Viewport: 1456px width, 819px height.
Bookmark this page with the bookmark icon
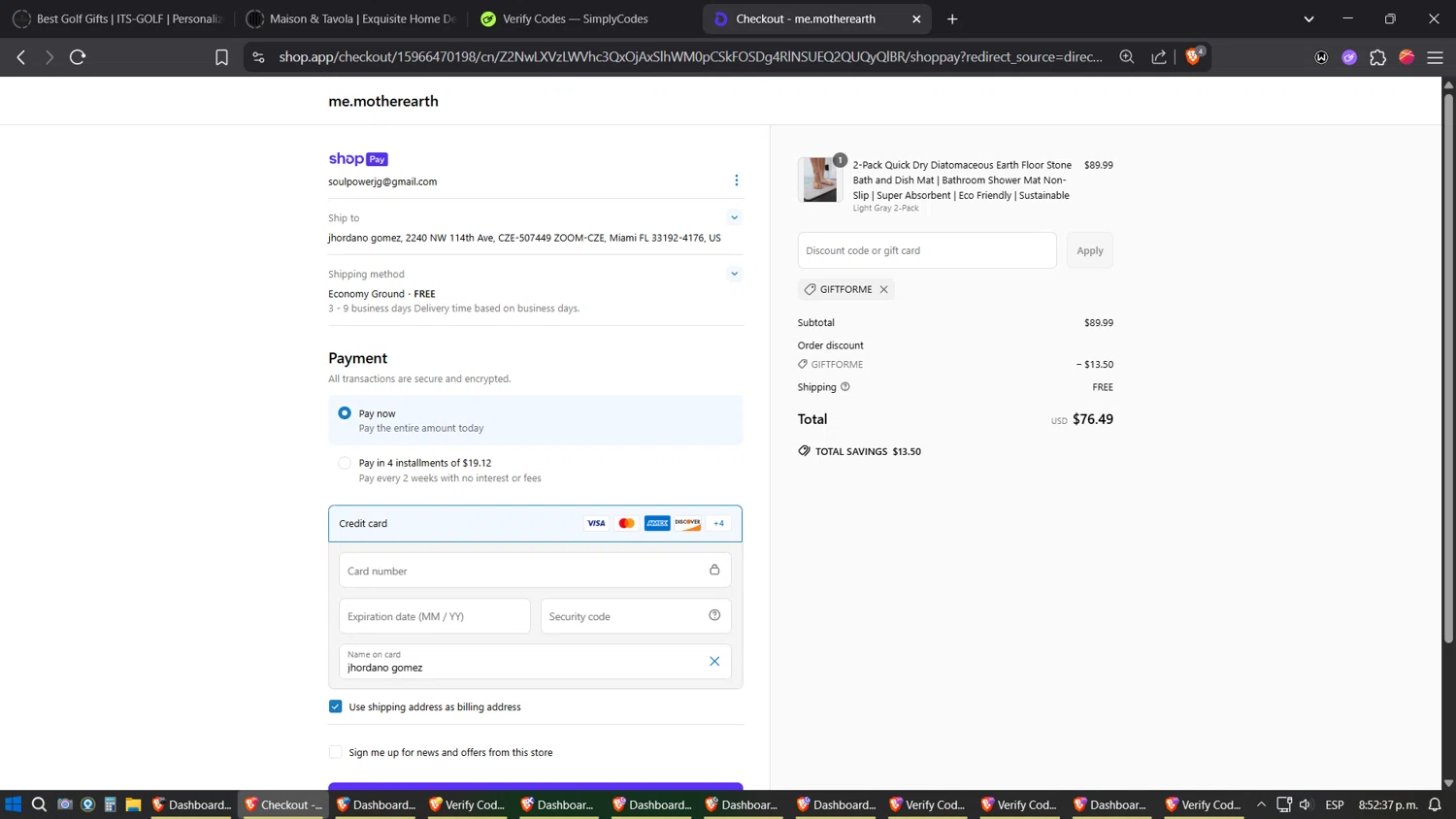pos(221,57)
